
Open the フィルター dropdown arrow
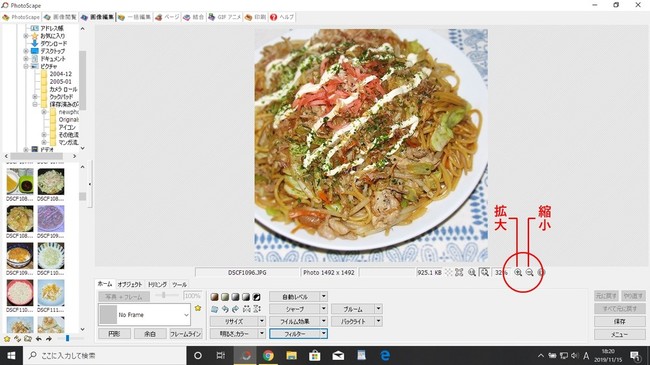pyautogui.click(x=324, y=333)
